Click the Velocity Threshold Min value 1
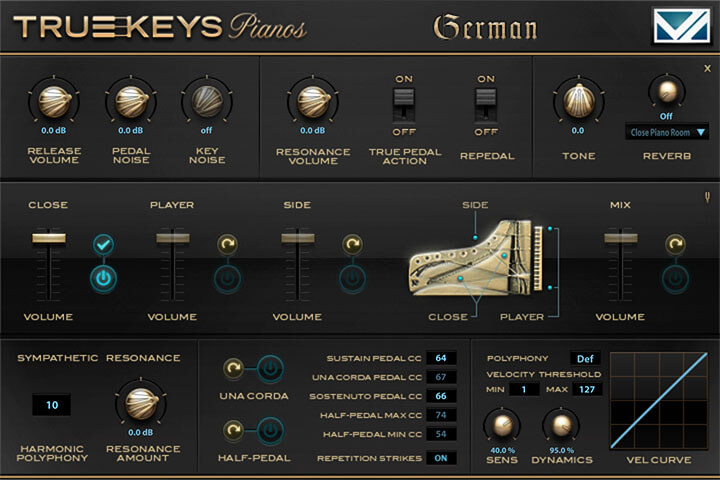 pyautogui.click(x=523, y=390)
